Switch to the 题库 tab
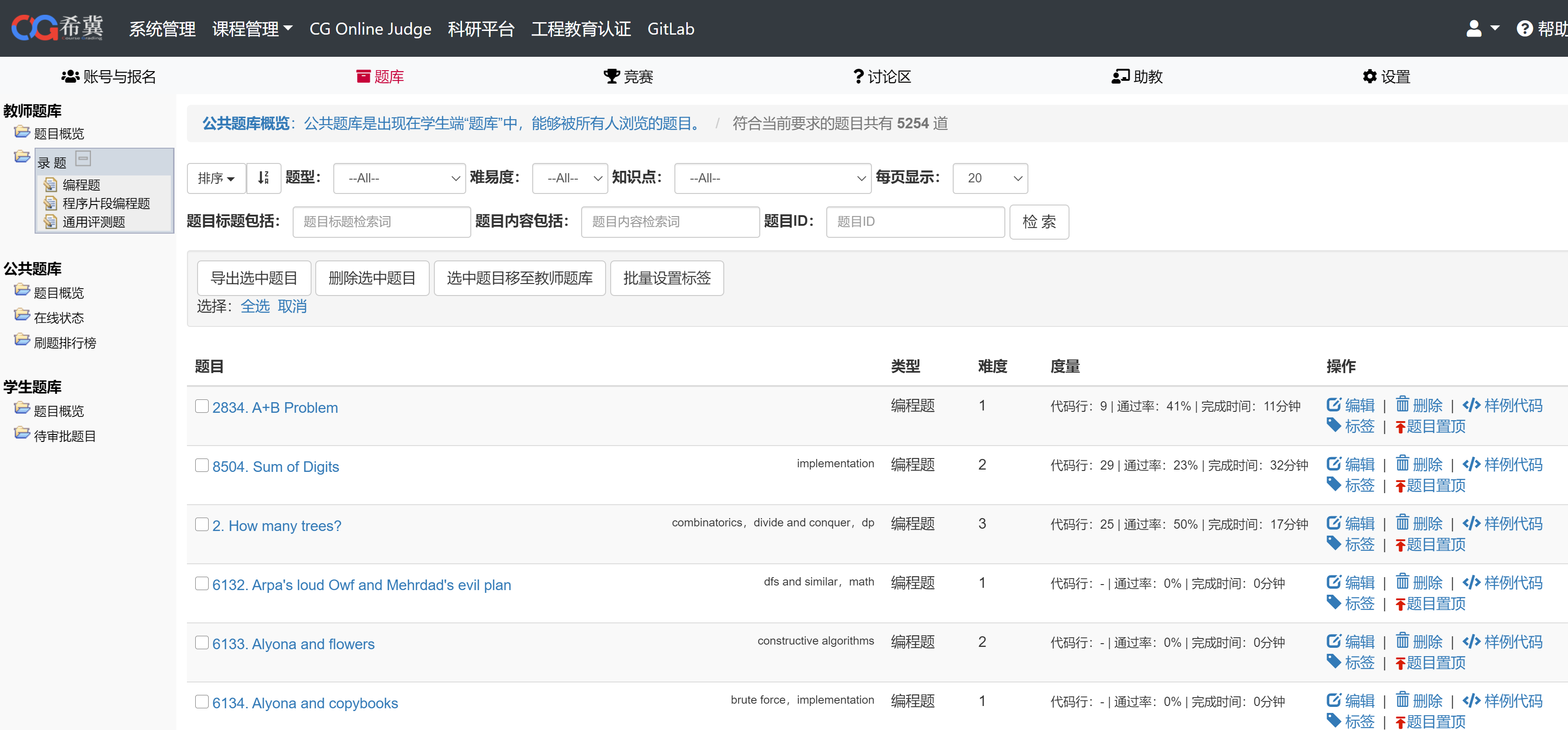This screenshot has width=1568, height=730. tap(380, 76)
